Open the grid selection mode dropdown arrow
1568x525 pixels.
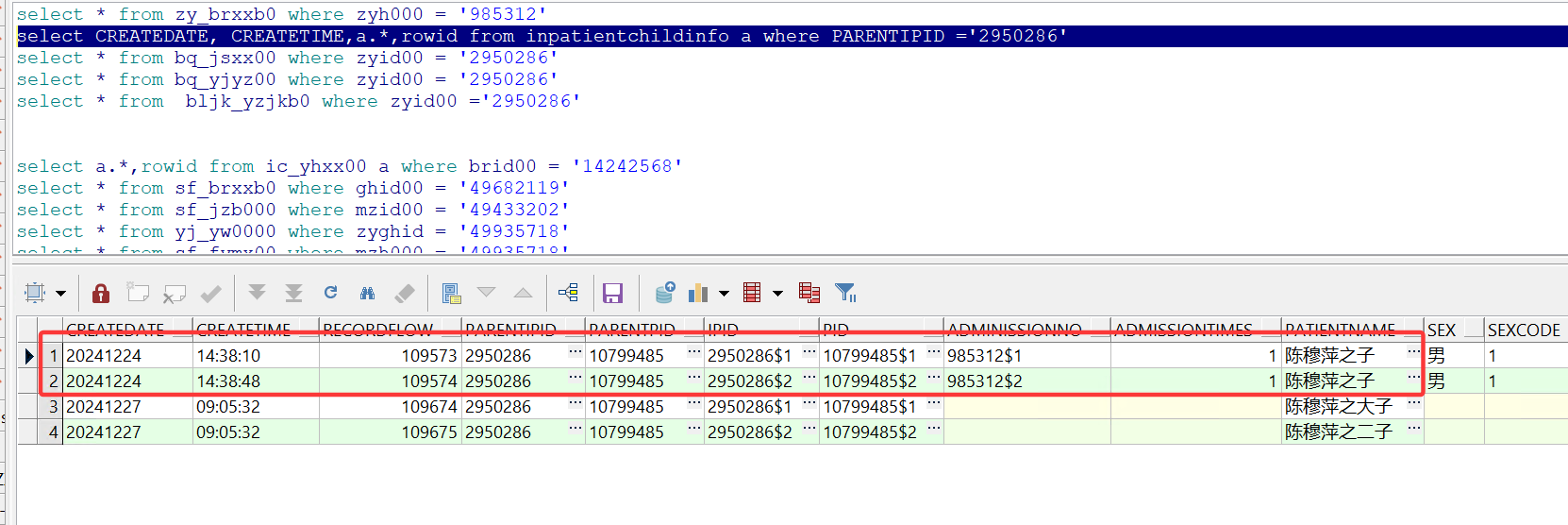61,294
